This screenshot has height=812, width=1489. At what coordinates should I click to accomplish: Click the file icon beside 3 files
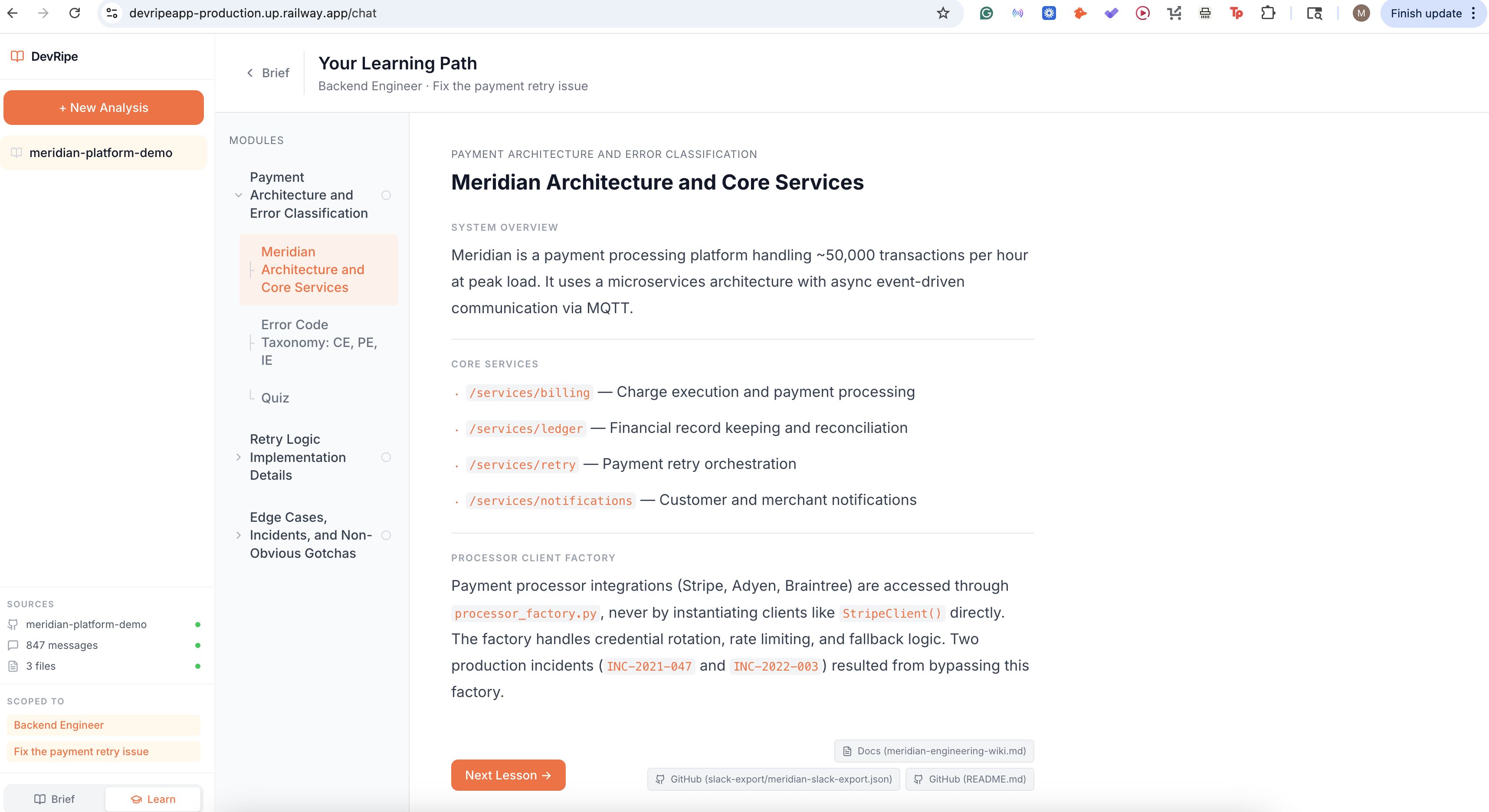[13, 666]
